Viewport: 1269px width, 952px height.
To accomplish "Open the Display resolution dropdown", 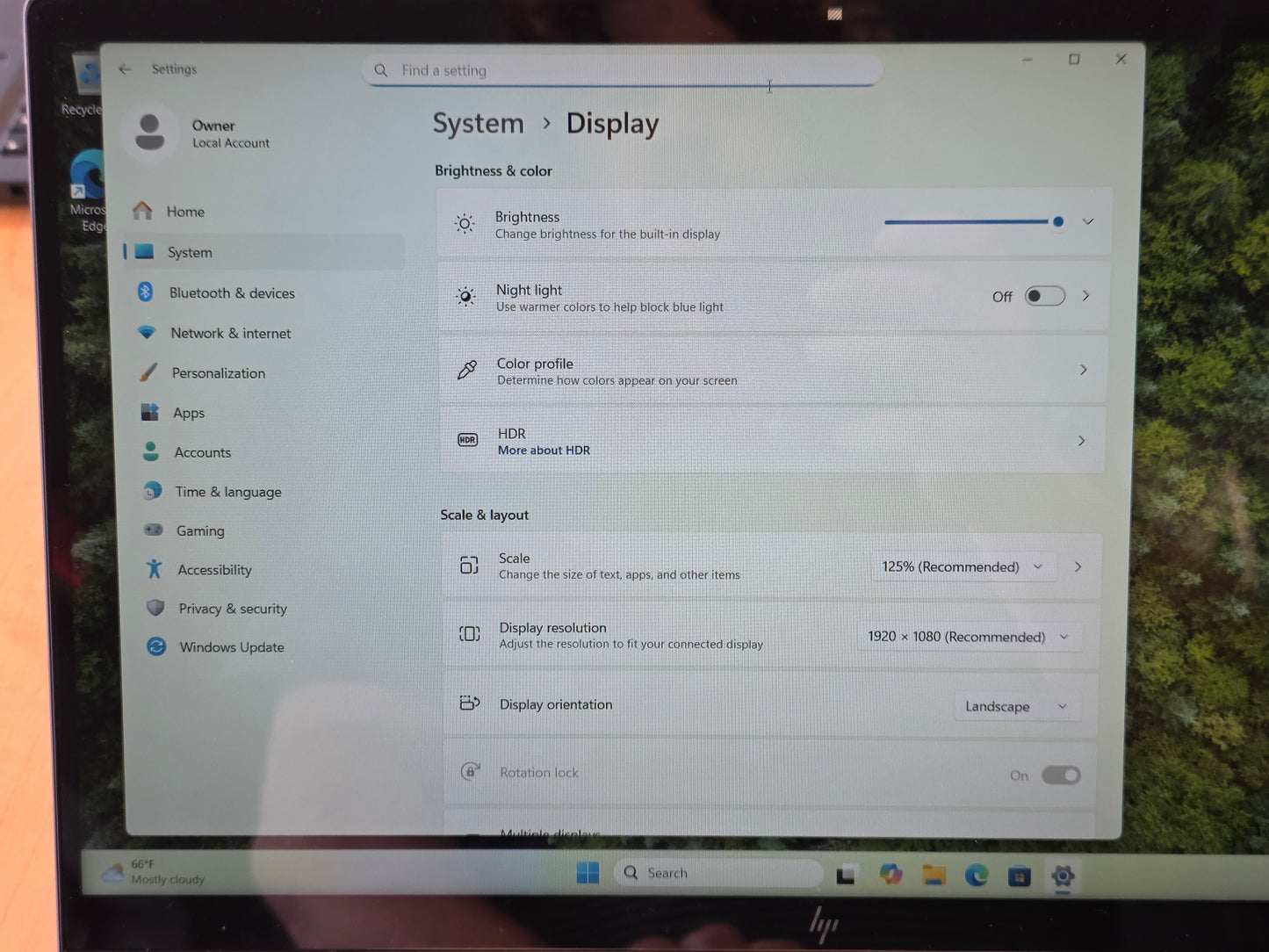I will point(970,636).
